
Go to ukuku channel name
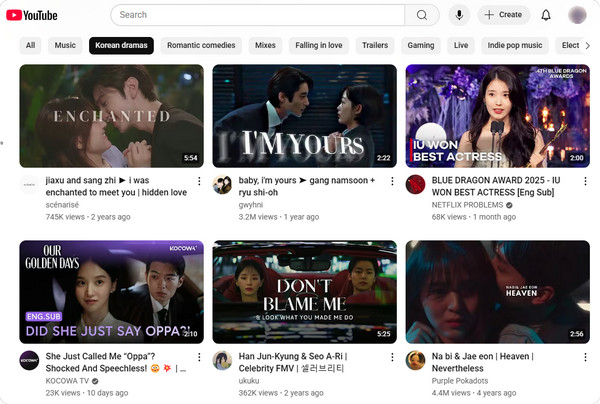click(x=249, y=381)
